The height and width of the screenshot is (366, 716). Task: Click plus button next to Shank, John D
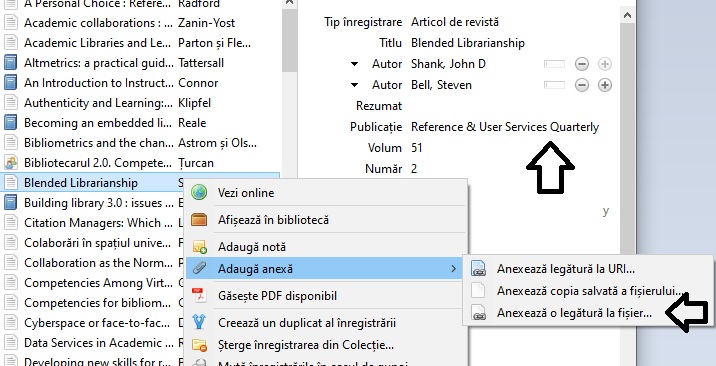tap(605, 64)
